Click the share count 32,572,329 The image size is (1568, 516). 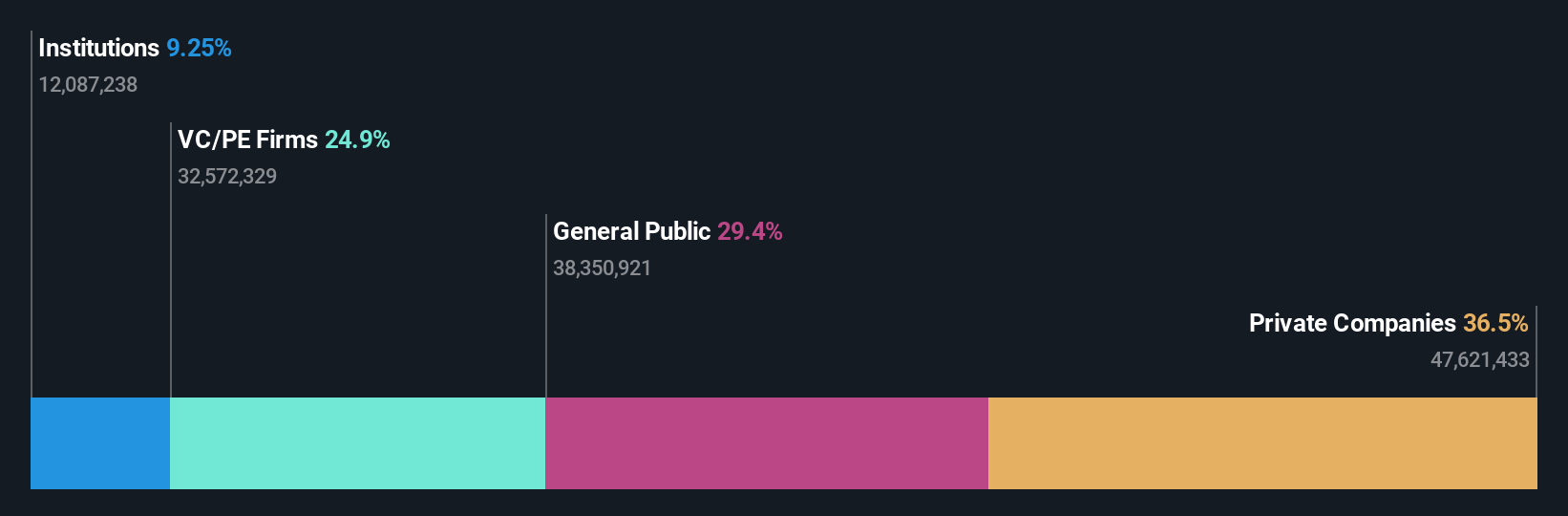[x=227, y=177]
